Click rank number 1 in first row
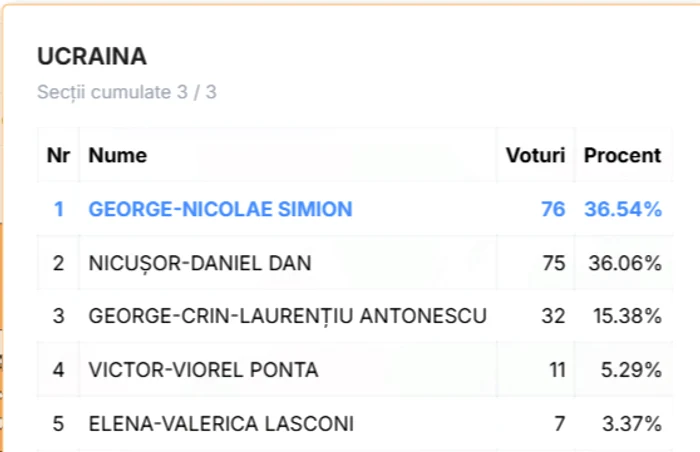The image size is (700, 452). pyautogui.click(x=58, y=209)
